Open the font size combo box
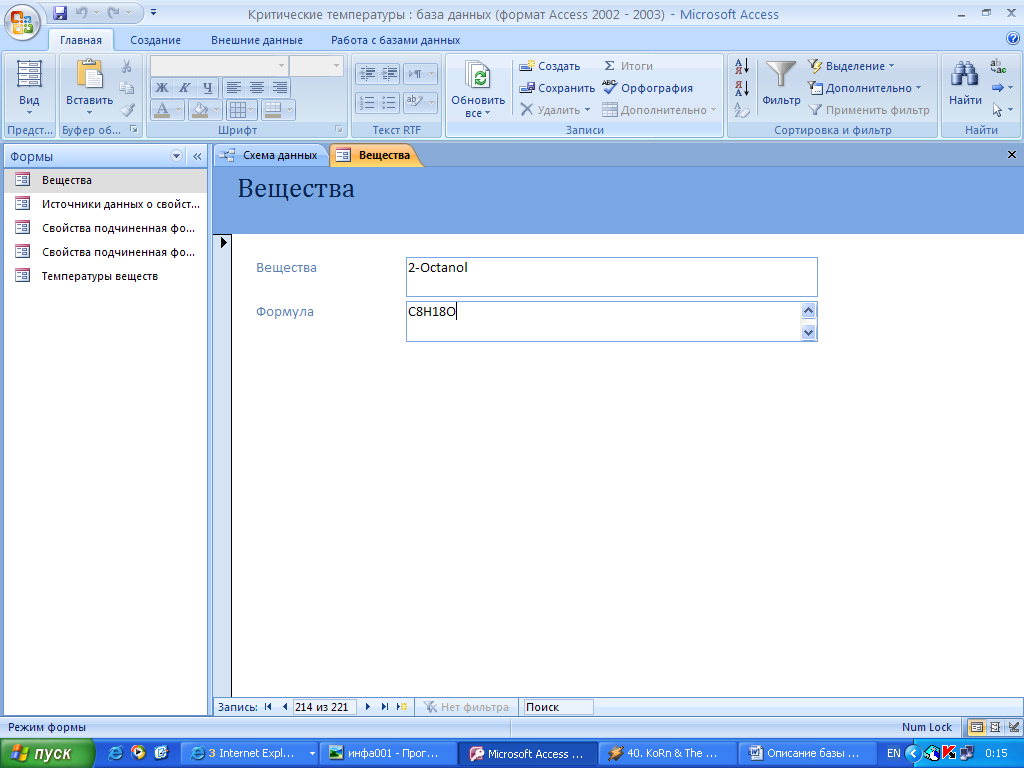 coord(316,65)
